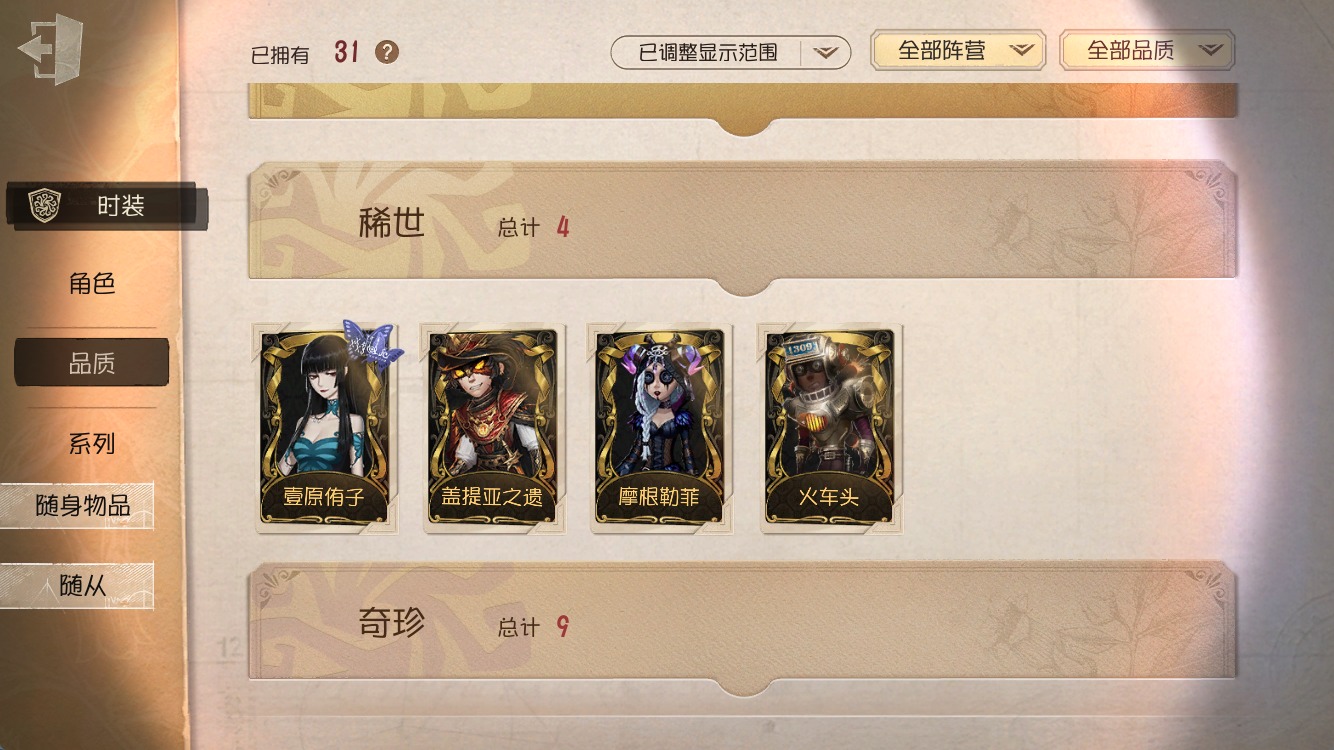The height and width of the screenshot is (750, 1334).
Task: Open the 已调整显示范围 dropdown
Action: pos(730,52)
